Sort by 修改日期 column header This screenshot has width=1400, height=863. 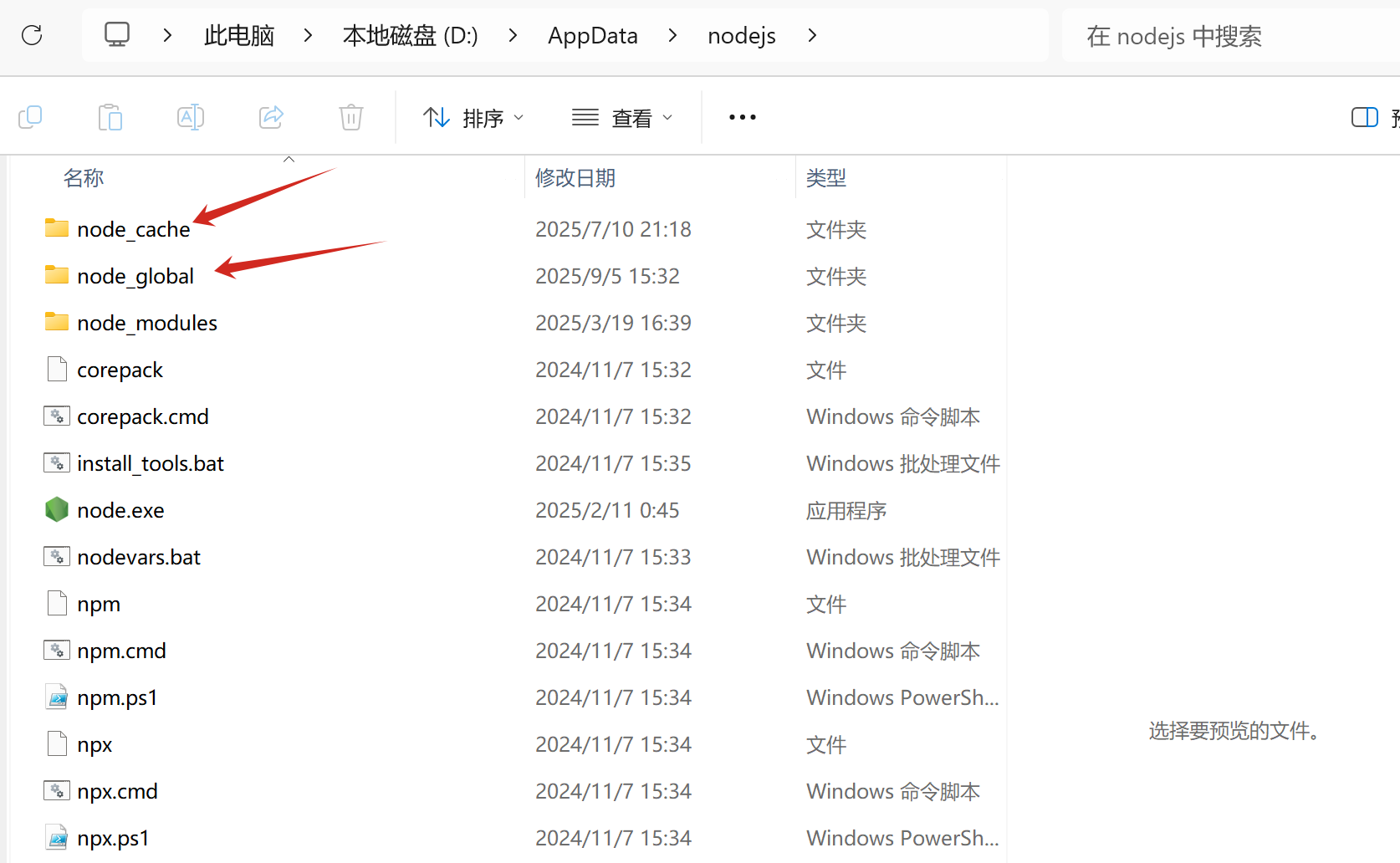[575, 178]
